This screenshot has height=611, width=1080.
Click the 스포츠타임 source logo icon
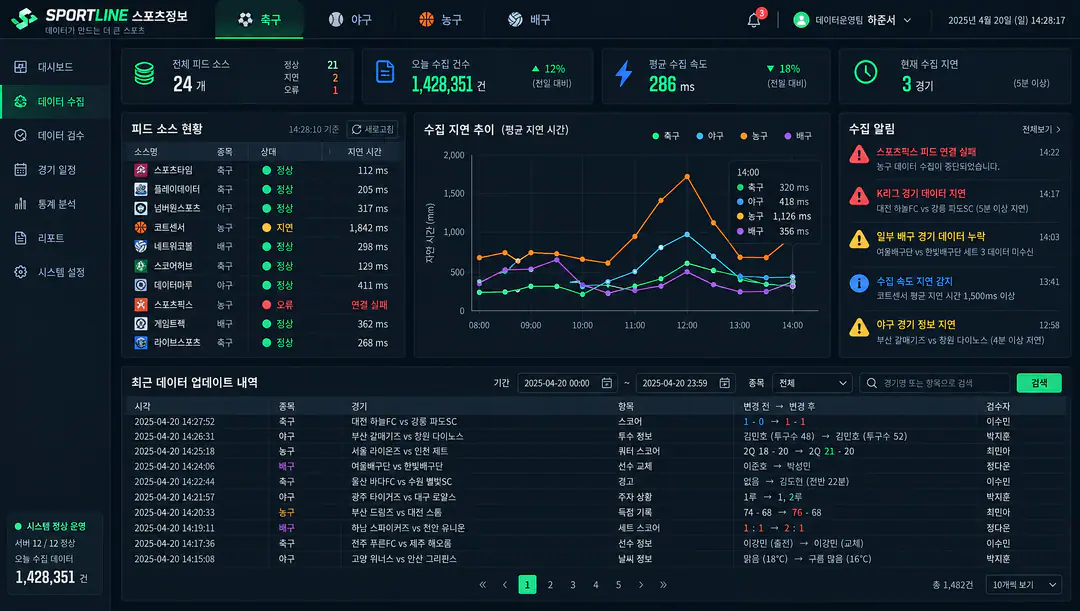pos(141,170)
